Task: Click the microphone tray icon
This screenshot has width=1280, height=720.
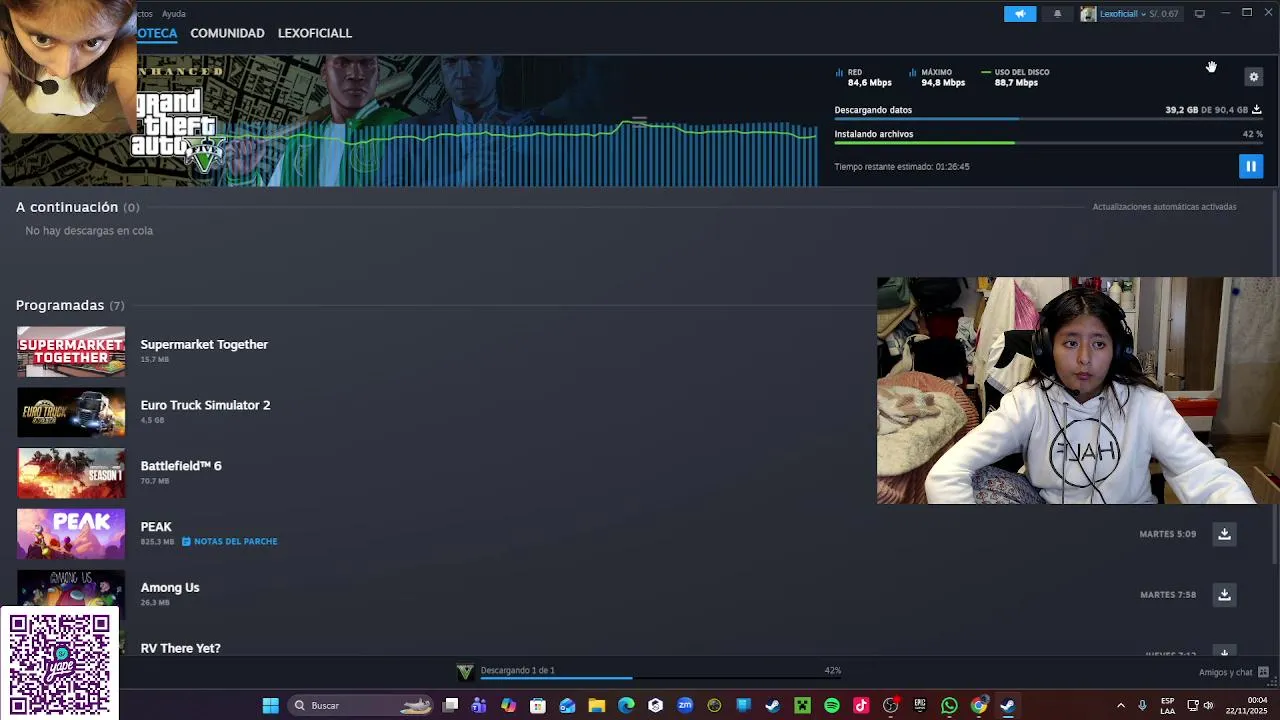Action: pos(1142,706)
